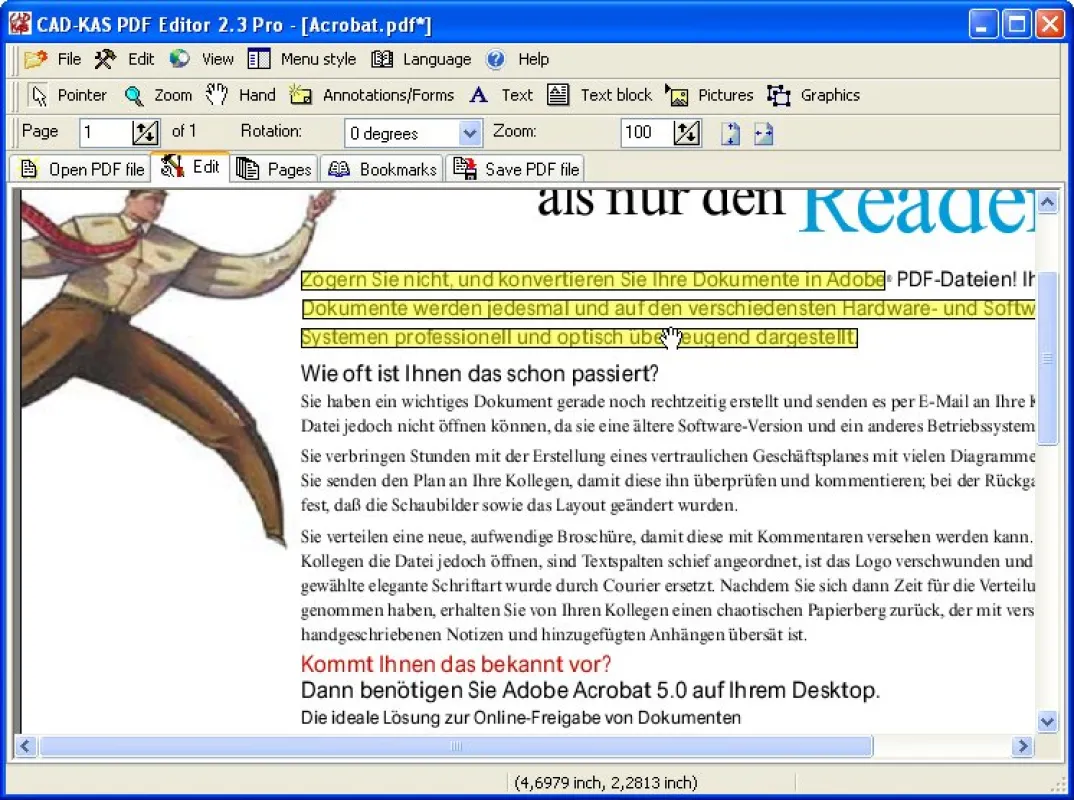Click into the Page number field
1074x800 pixels.
105,132
